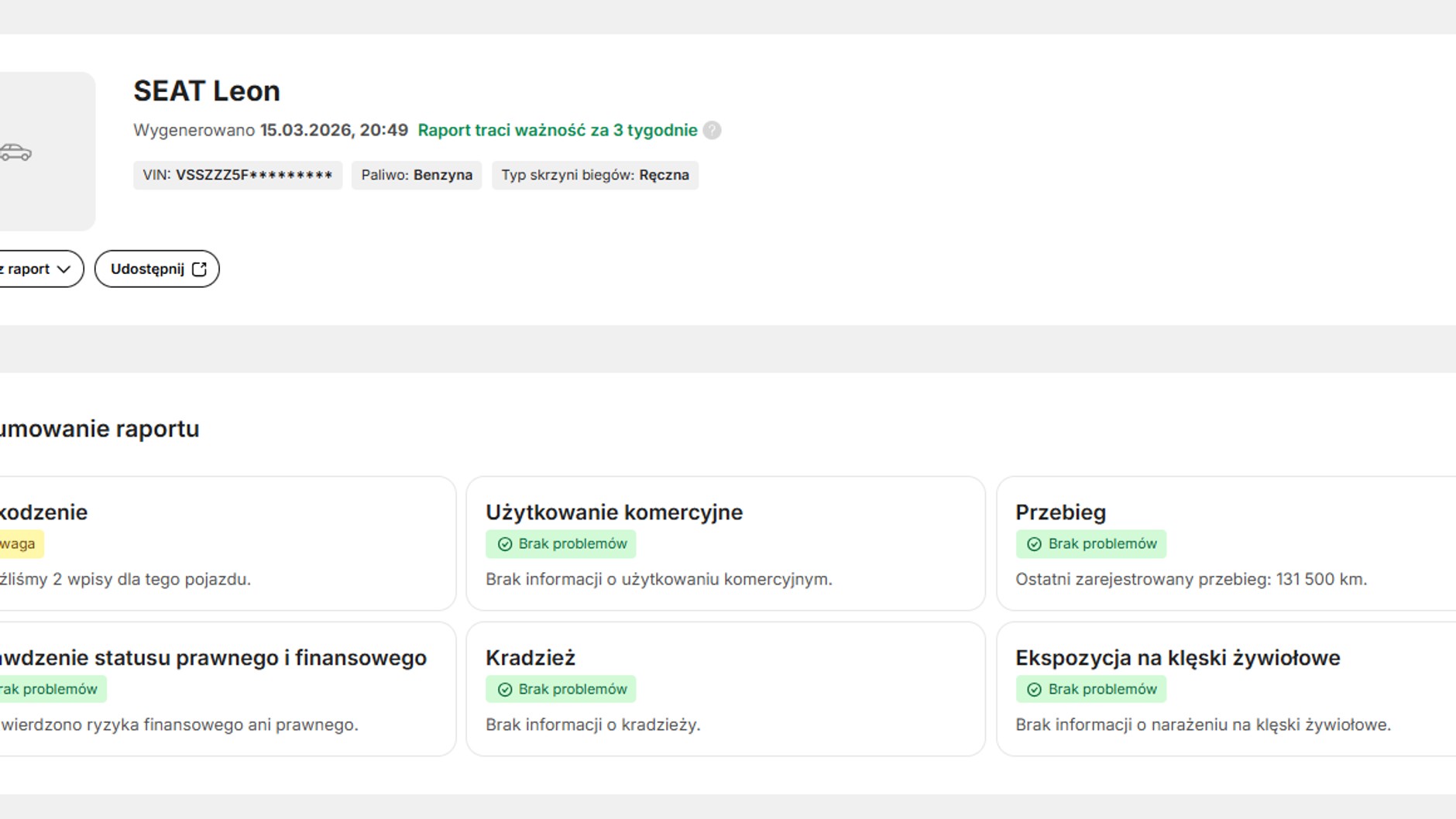
Task: Click the share arrow icon in Udostępnij
Action: (199, 269)
